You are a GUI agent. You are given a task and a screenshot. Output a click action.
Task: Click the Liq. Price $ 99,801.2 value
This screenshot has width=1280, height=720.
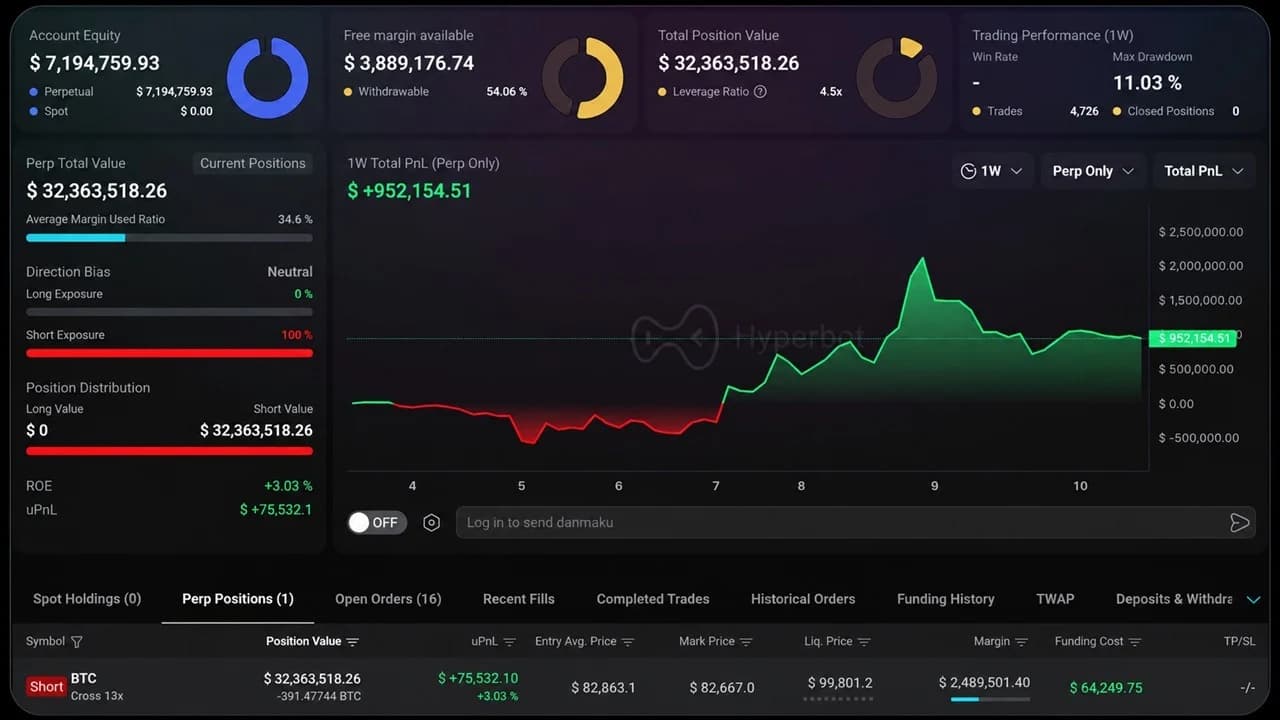[x=840, y=683]
